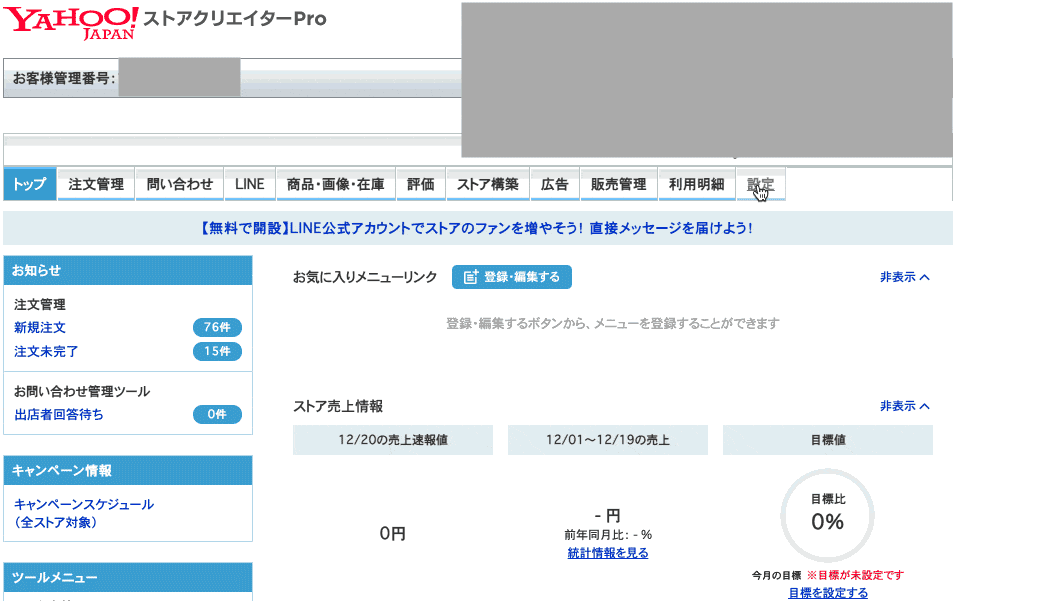Click the 登録・編集する register icon button

514,277
